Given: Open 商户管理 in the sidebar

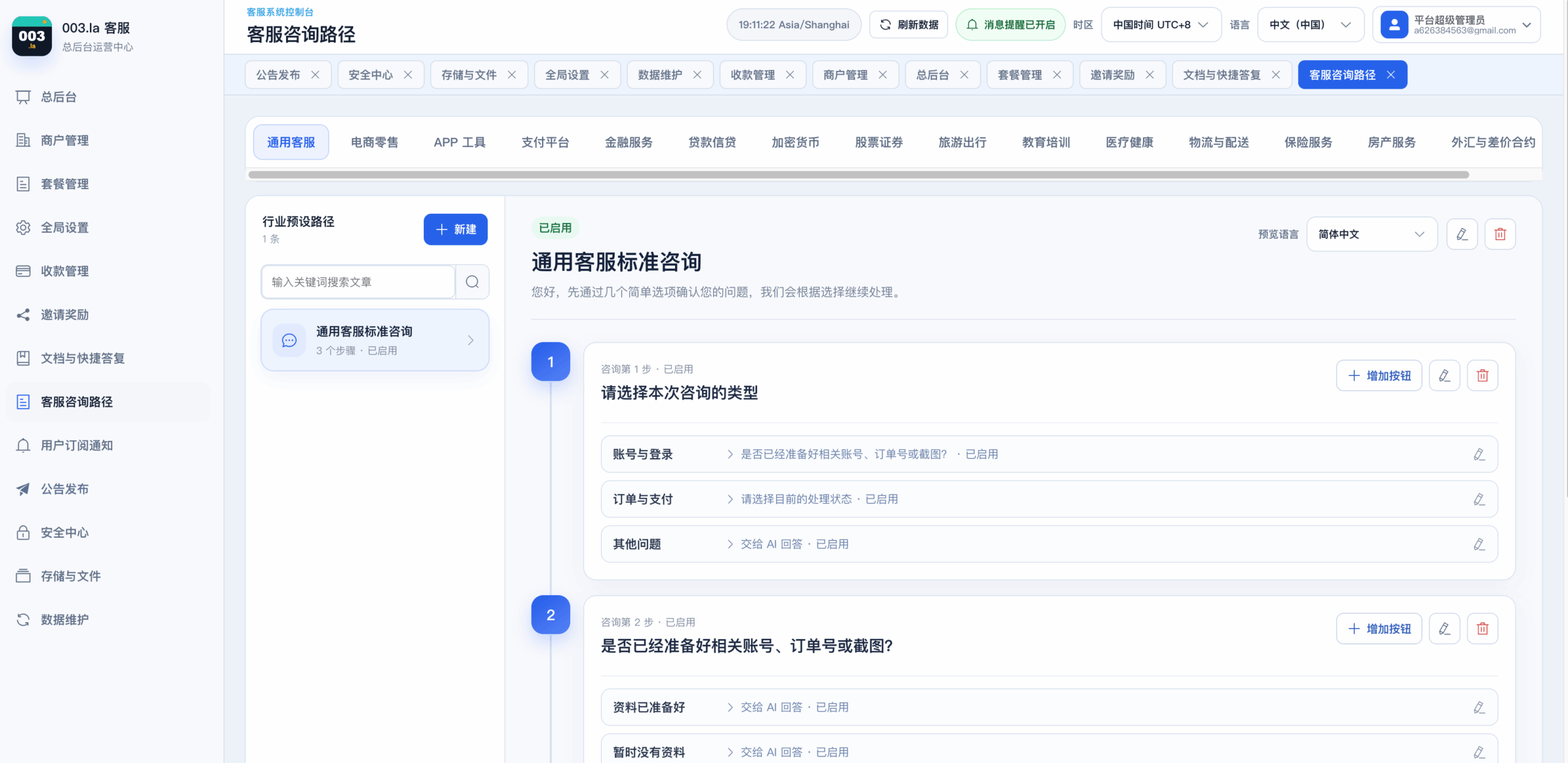Looking at the screenshot, I should click(64, 140).
